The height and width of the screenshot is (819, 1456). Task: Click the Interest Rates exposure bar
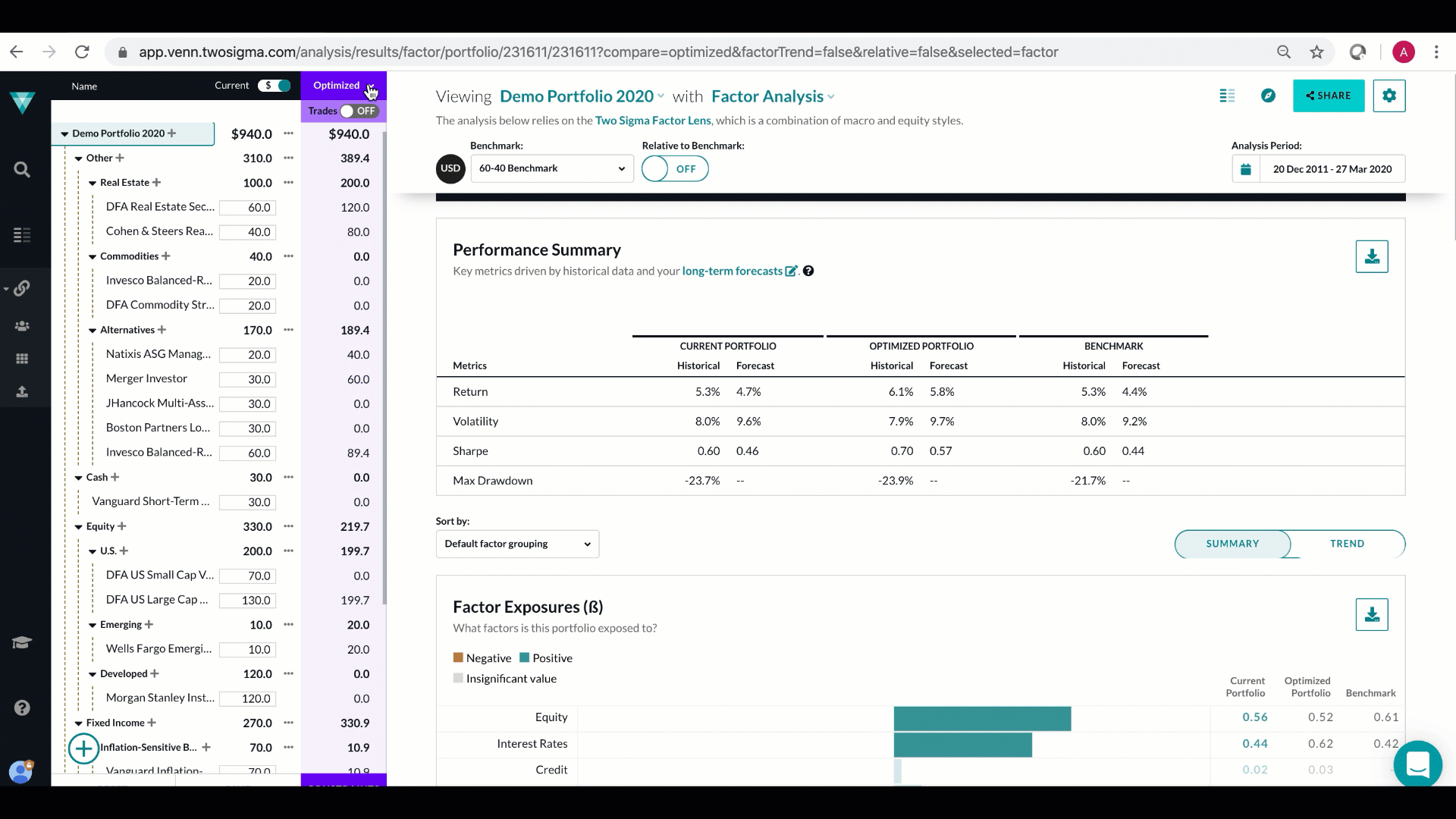click(x=962, y=745)
